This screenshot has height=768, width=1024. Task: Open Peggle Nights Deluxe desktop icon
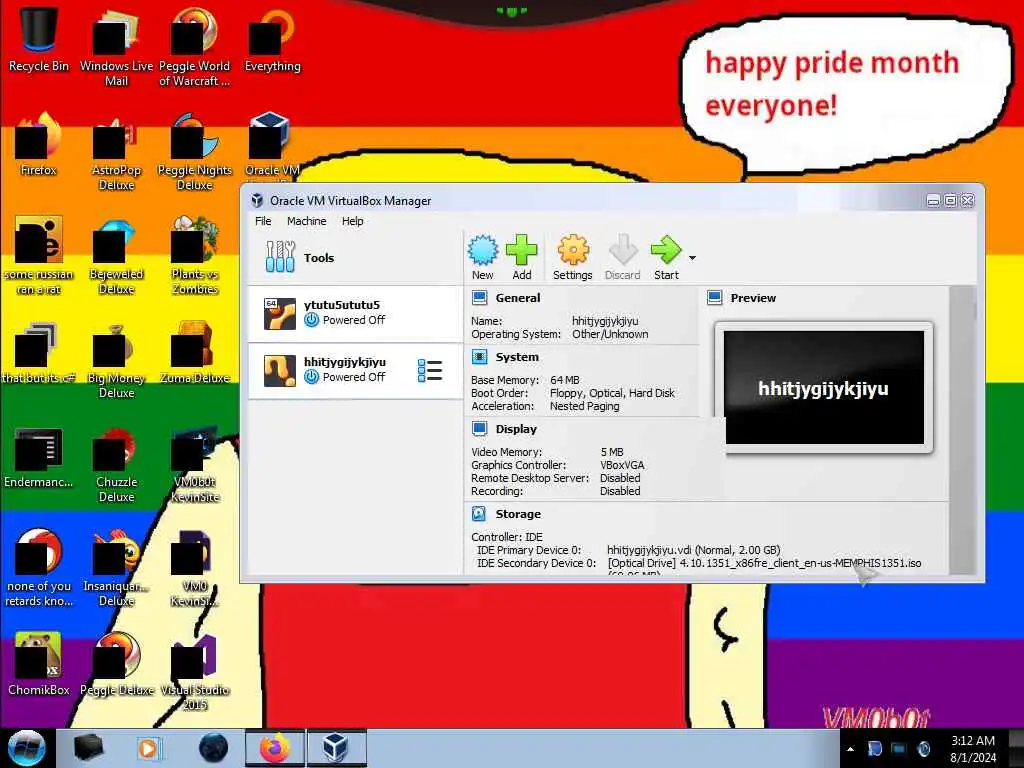click(x=195, y=152)
